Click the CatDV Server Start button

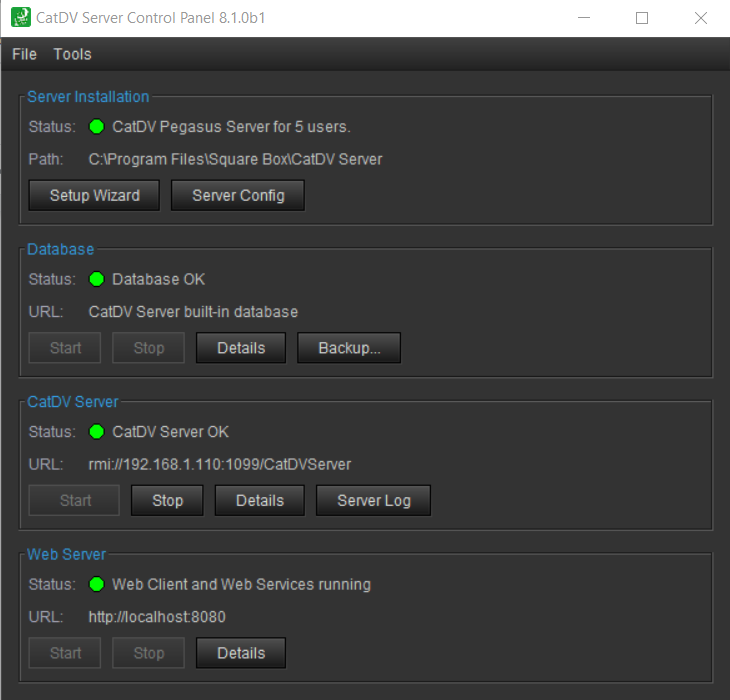(74, 500)
